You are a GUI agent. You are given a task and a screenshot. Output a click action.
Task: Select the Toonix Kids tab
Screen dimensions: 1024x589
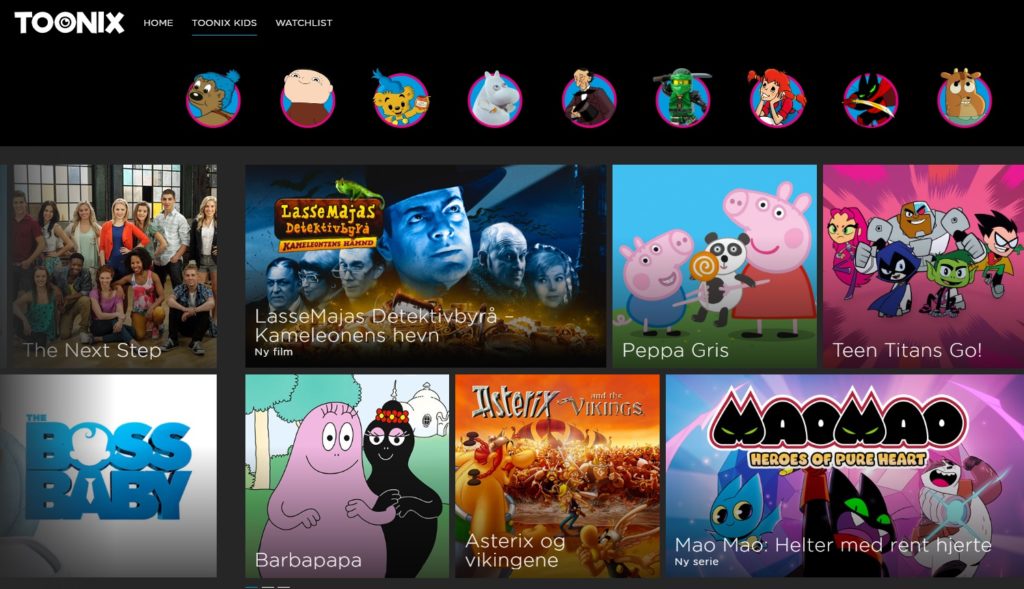(224, 23)
